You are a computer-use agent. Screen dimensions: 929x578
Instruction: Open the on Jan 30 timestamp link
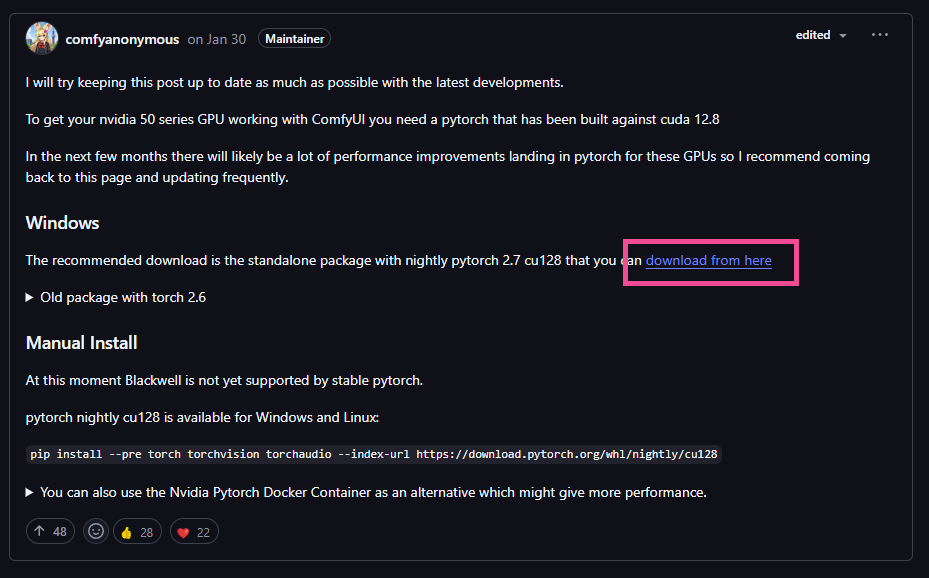[216, 39]
